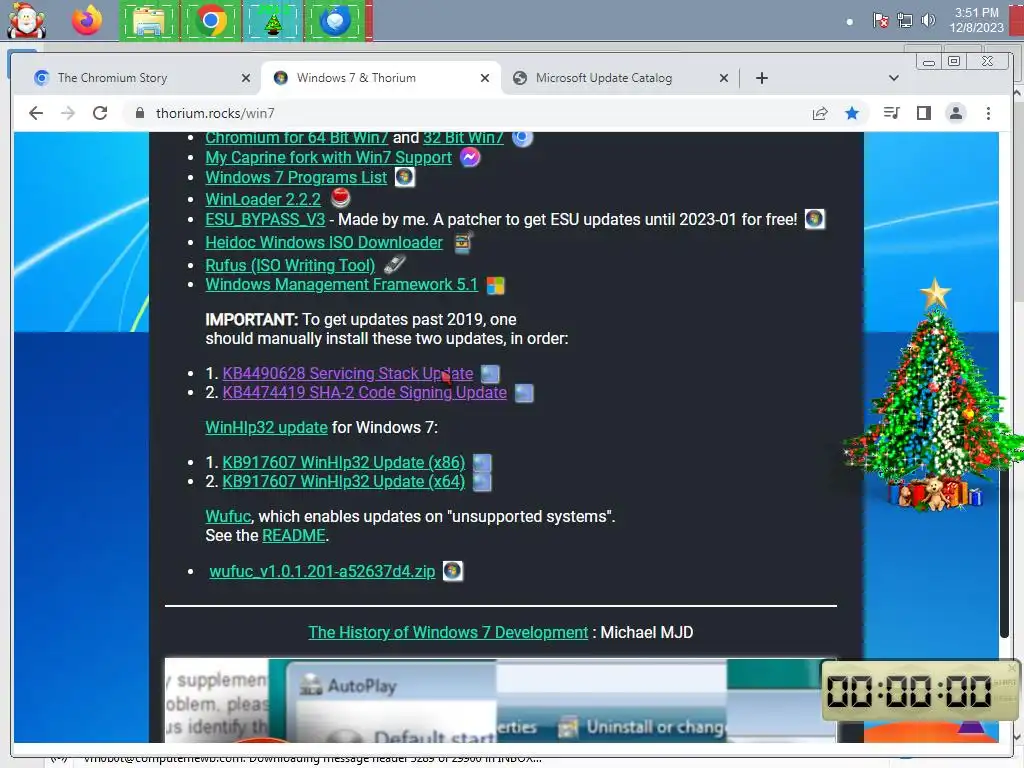Click the Windows flag icon beside WMF 5.1
1024x768 pixels.
pyautogui.click(x=496, y=285)
